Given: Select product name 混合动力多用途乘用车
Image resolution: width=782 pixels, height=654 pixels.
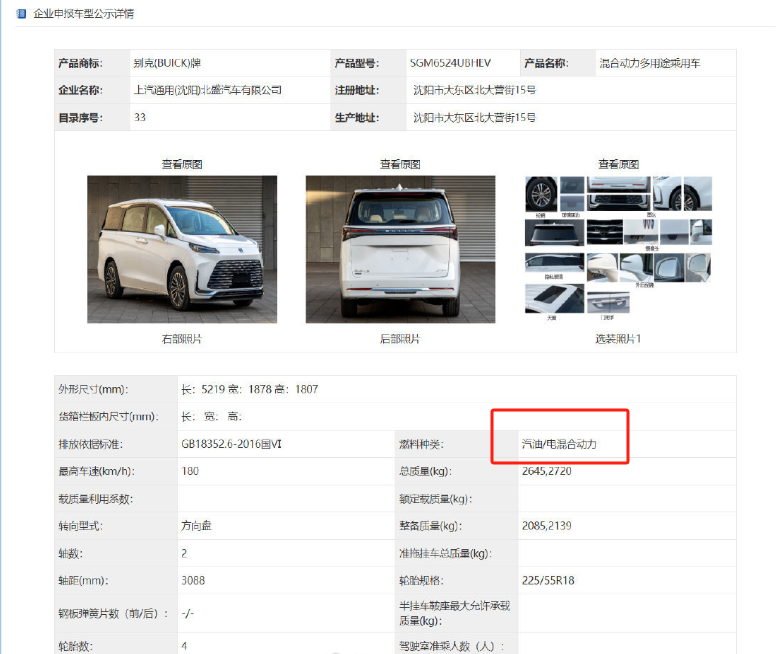Looking at the screenshot, I should click(650, 63).
